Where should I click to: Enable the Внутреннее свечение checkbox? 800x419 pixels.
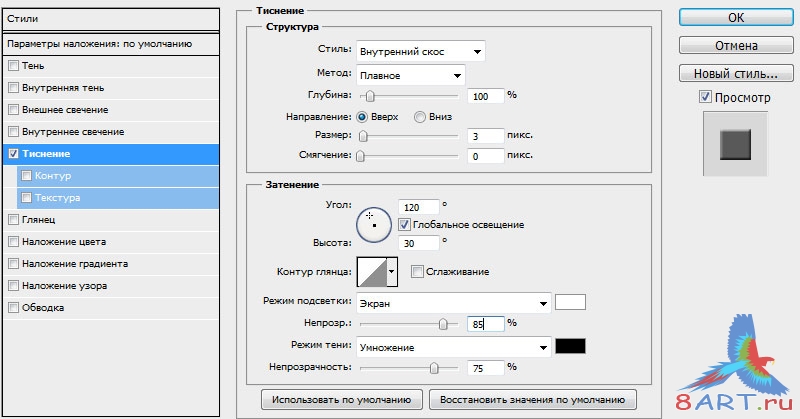pos(14,132)
